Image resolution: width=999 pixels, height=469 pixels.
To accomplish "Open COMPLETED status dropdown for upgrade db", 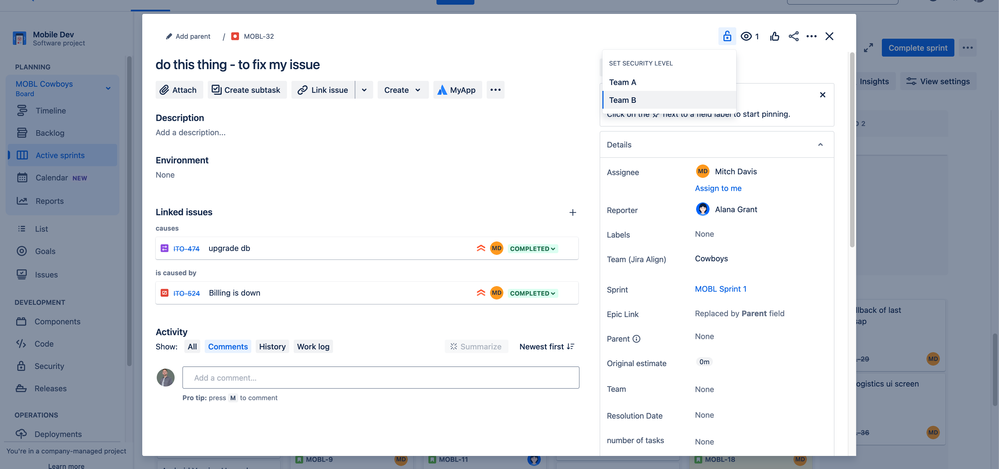I will [x=533, y=249].
